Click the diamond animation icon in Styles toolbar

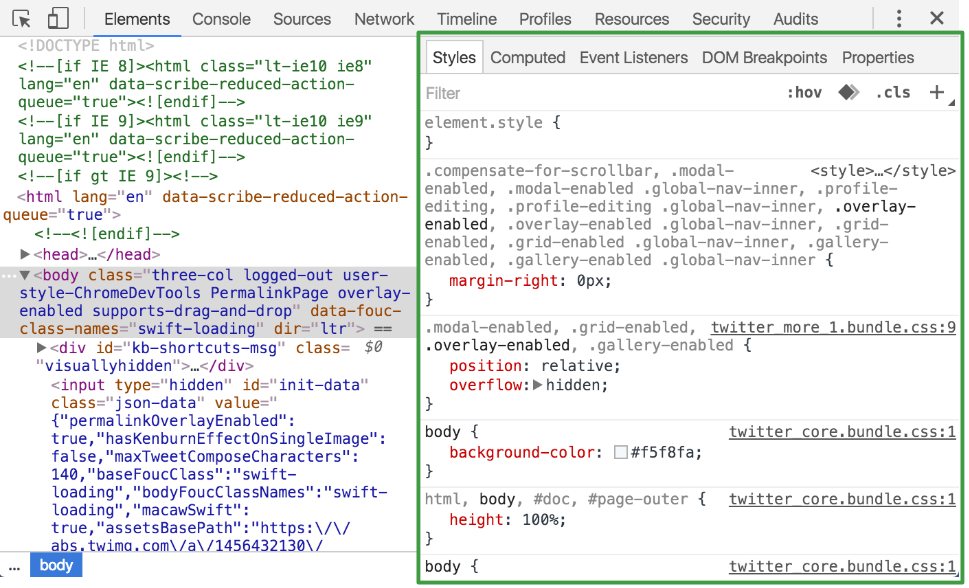tap(848, 93)
